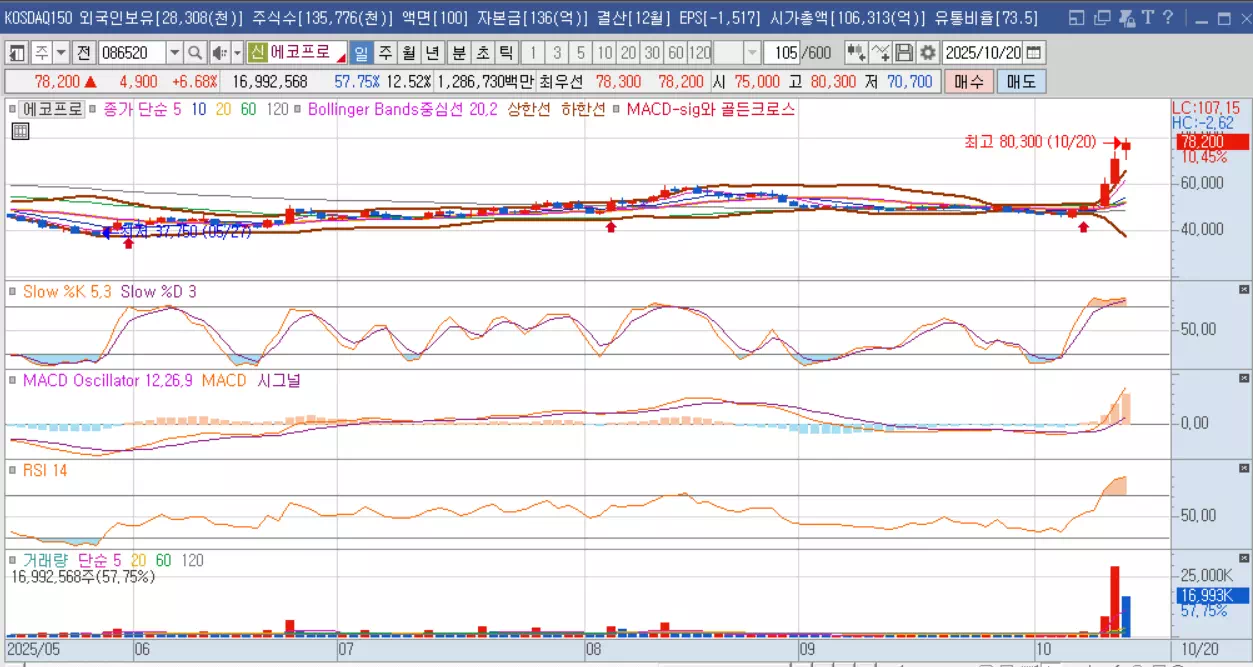Screen dimensions: 1253x667
Task: Switch to the 주 weekly chart period
Action: 385,53
